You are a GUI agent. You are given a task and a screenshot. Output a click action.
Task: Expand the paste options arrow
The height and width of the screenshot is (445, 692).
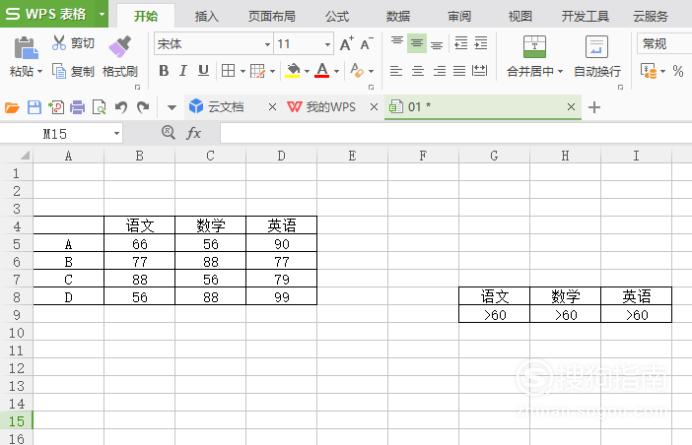tap(40, 71)
